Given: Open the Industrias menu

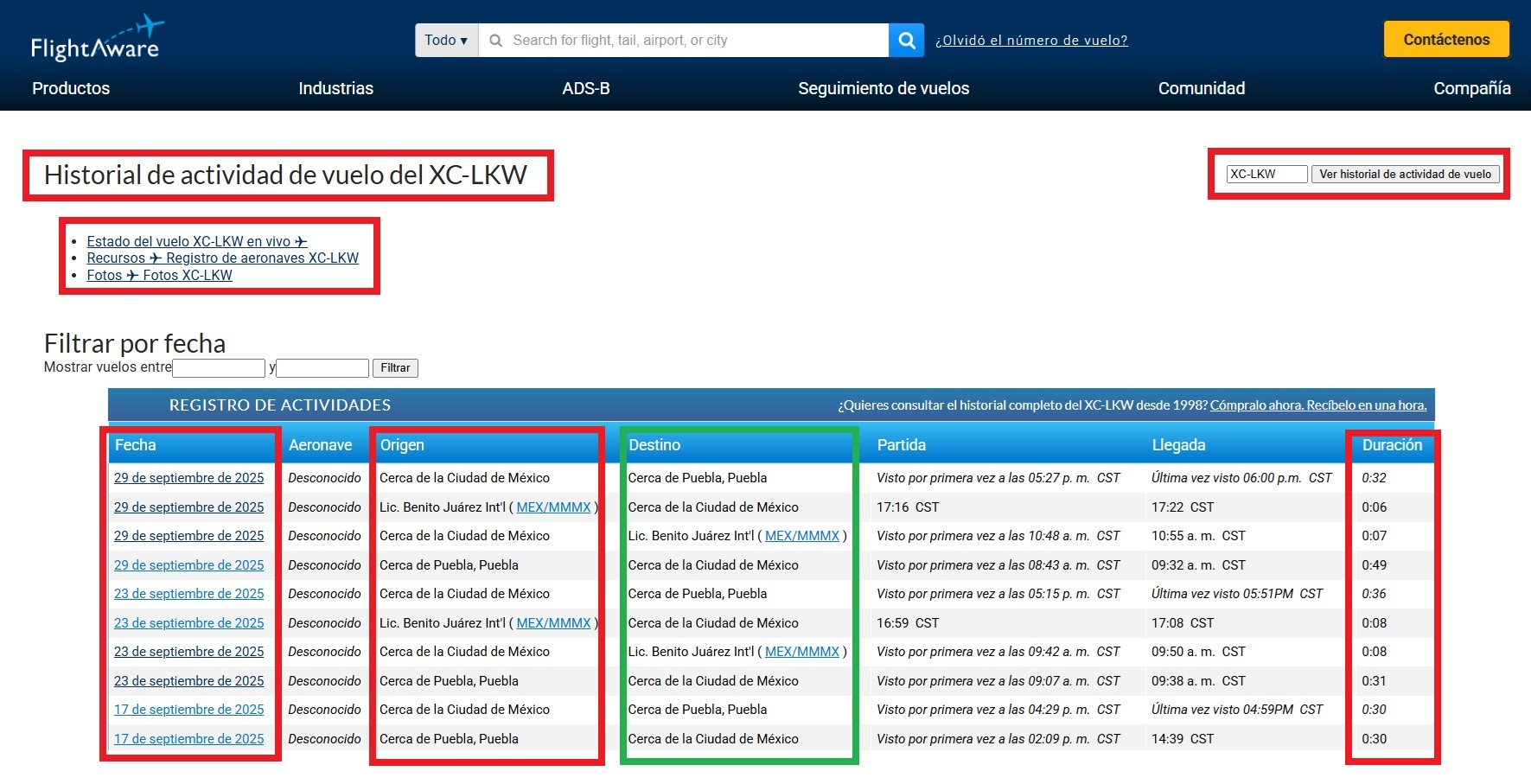Looking at the screenshot, I should click(x=335, y=88).
